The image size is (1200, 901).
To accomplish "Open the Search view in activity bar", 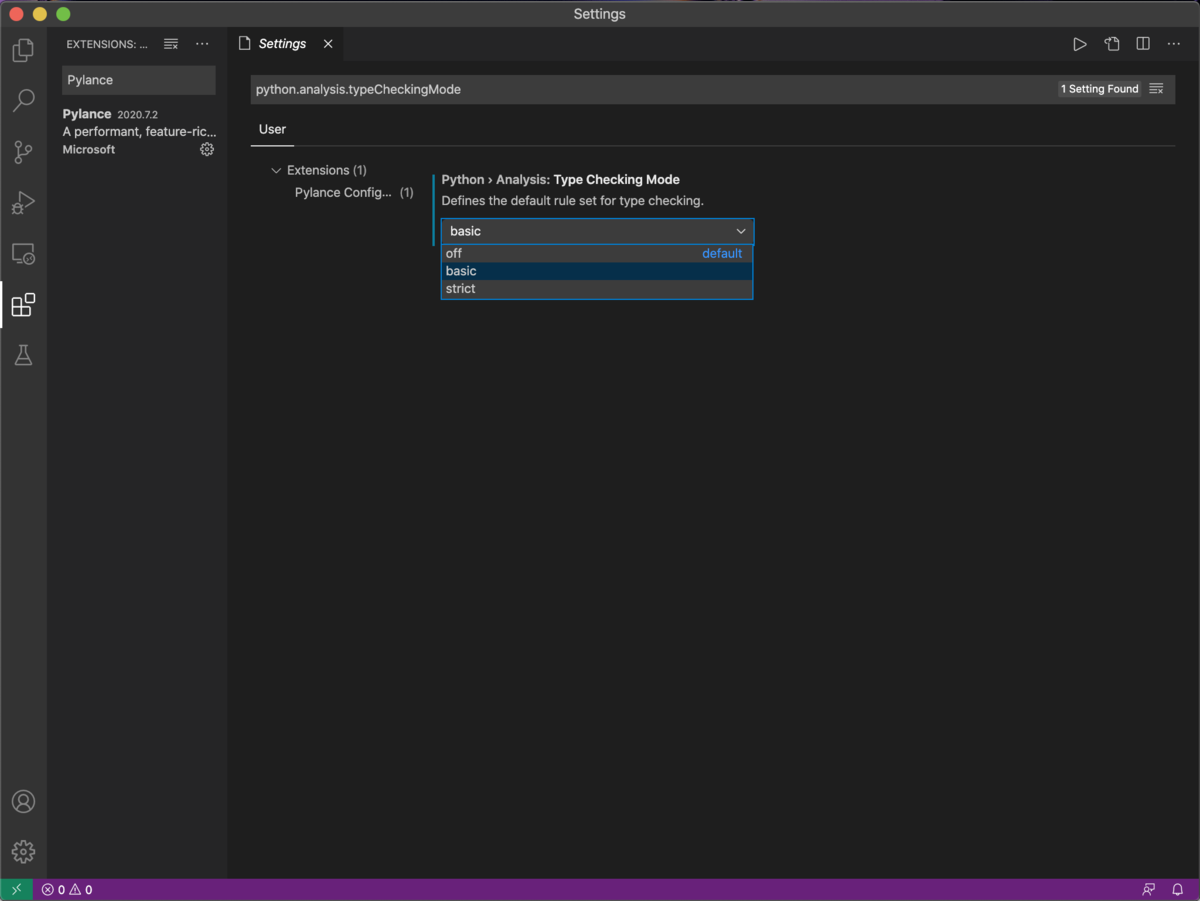I will (x=23, y=100).
